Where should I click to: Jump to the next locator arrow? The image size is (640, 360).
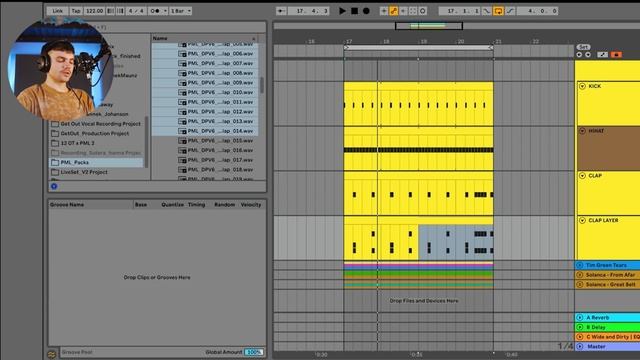coord(588,54)
